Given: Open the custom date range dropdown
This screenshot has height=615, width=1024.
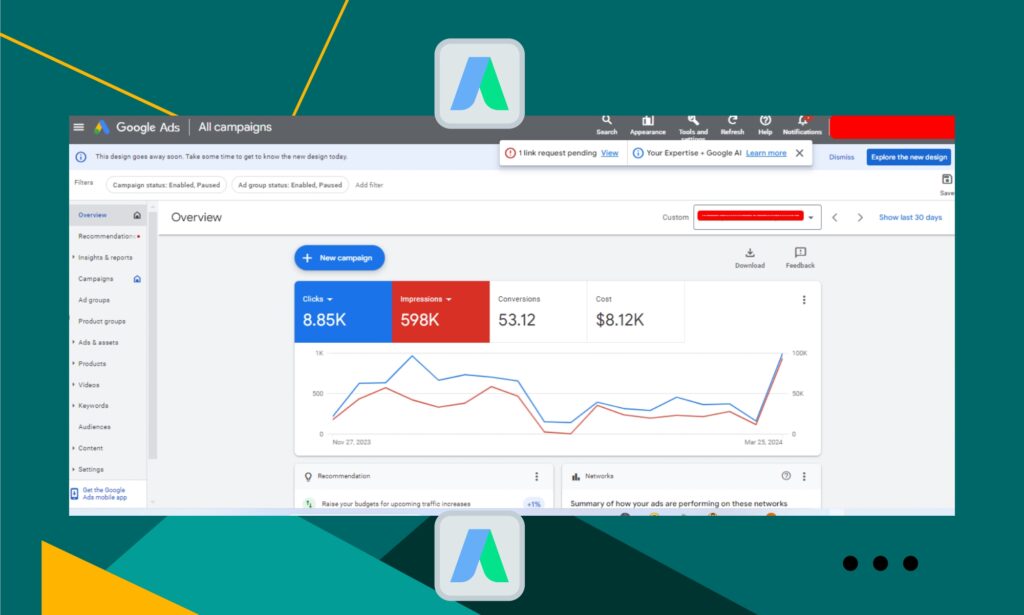Looking at the screenshot, I should pos(811,217).
